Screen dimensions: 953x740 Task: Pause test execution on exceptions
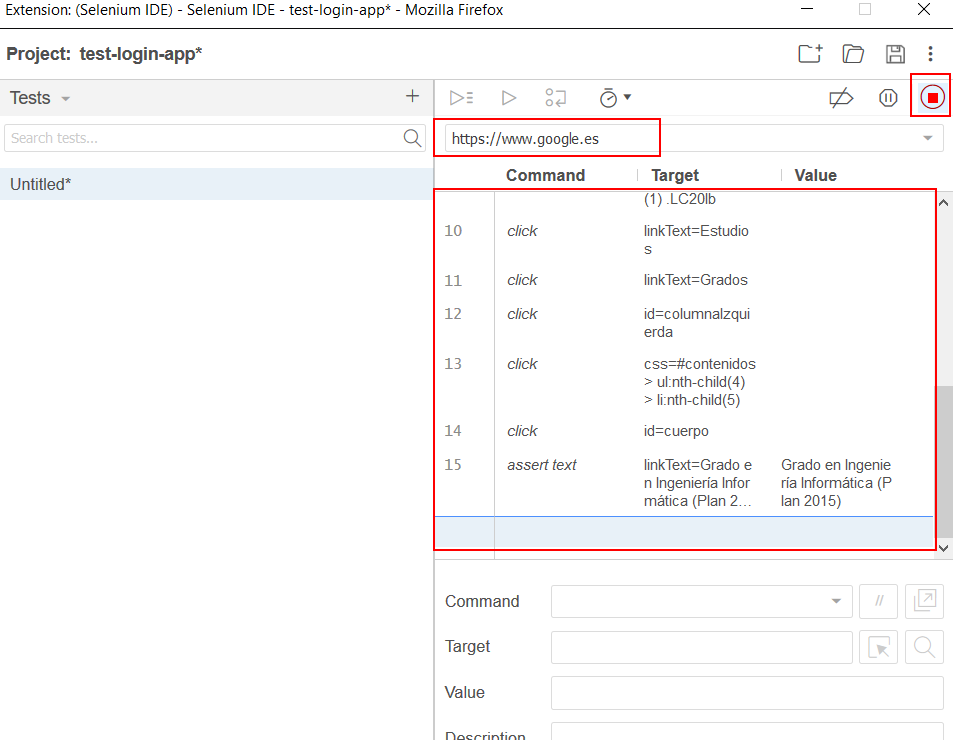coord(888,97)
